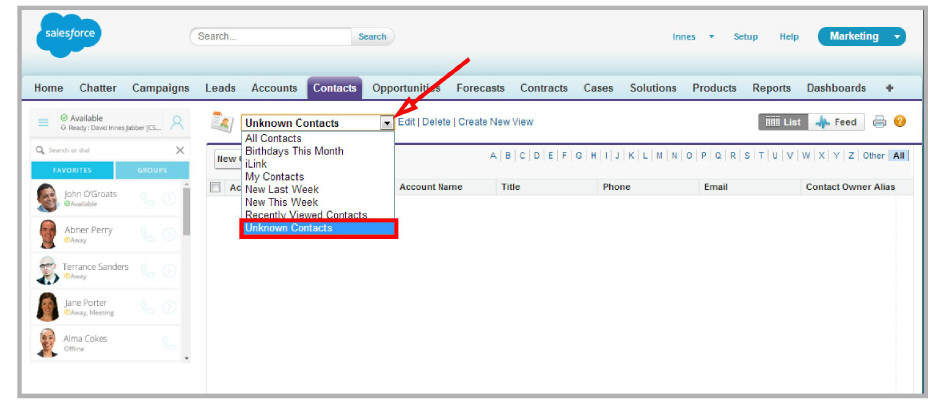The height and width of the screenshot is (406, 945).
Task: Click the Jabber user profile icon
Action: click(x=177, y=122)
